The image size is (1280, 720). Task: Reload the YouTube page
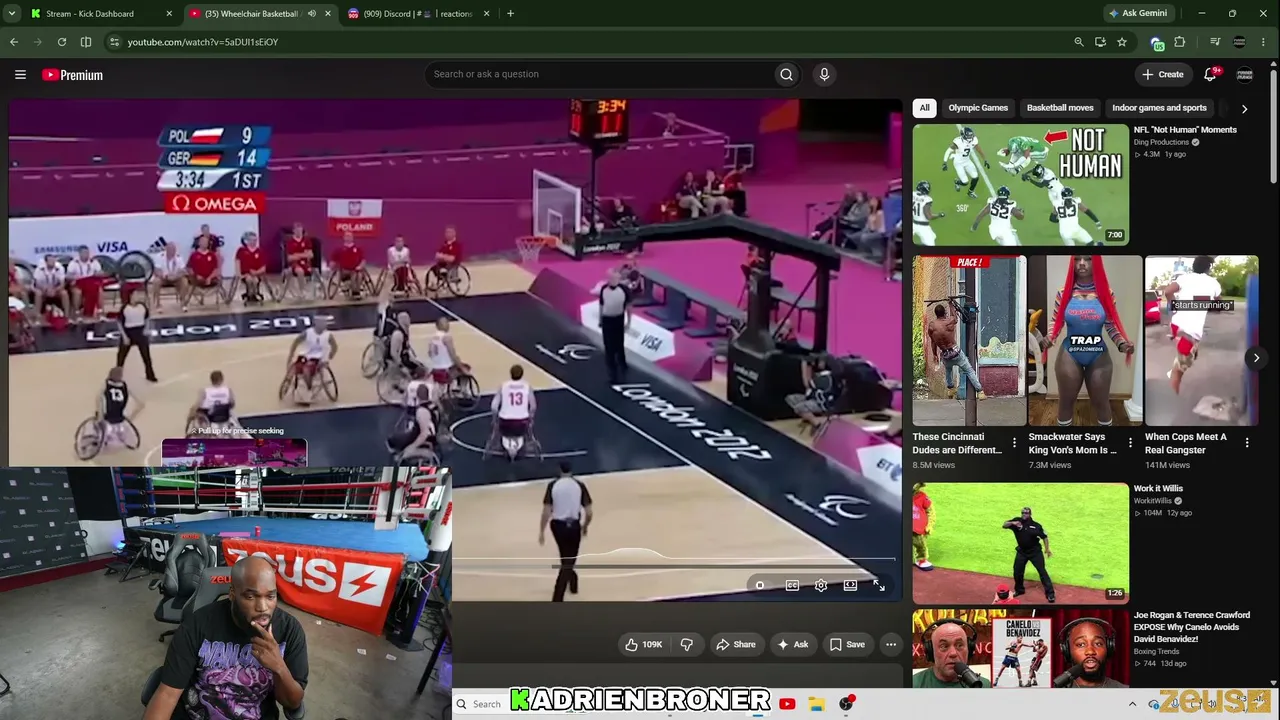62,42
